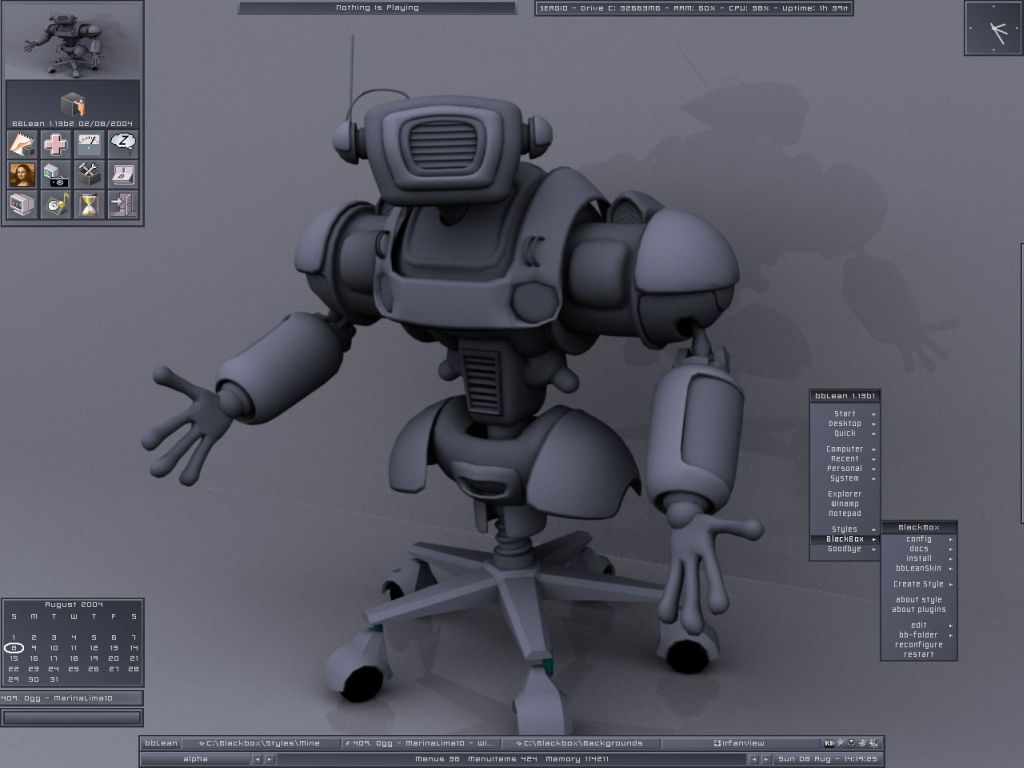The image size is (1024, 768).
Task: Expand the config submenu under BlackBox
Action: (x=921, y=540)
